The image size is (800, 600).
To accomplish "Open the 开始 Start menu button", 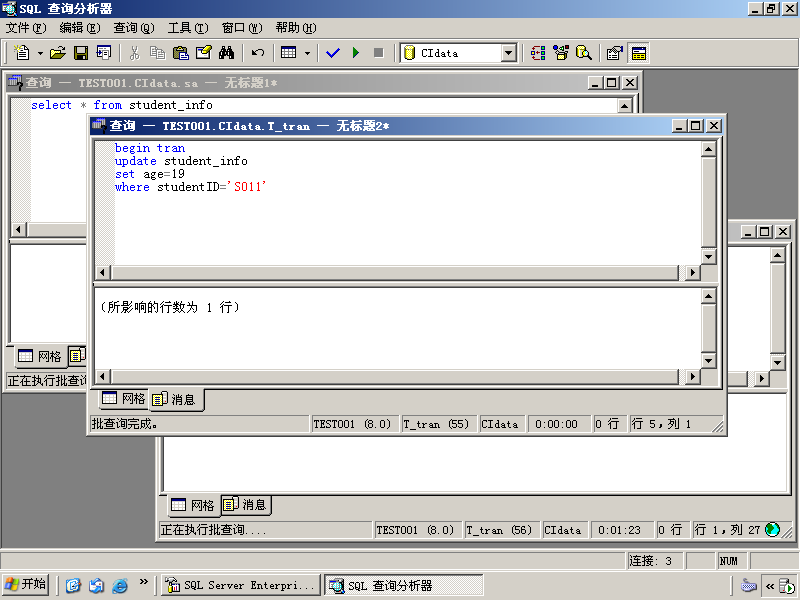I will [x=26, y=585].
